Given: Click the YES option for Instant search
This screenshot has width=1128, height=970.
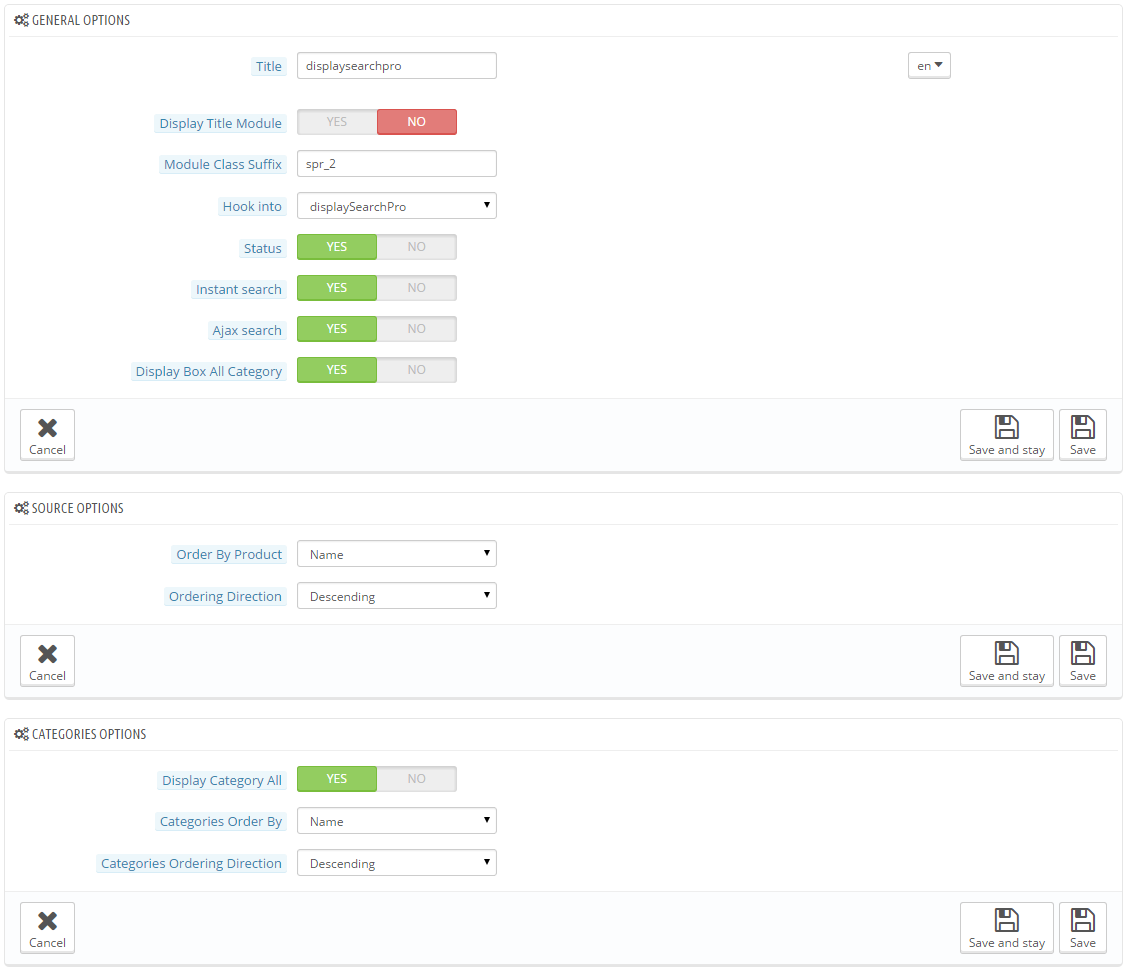Looking at the screenshot, I should click(x=337, y=288).
